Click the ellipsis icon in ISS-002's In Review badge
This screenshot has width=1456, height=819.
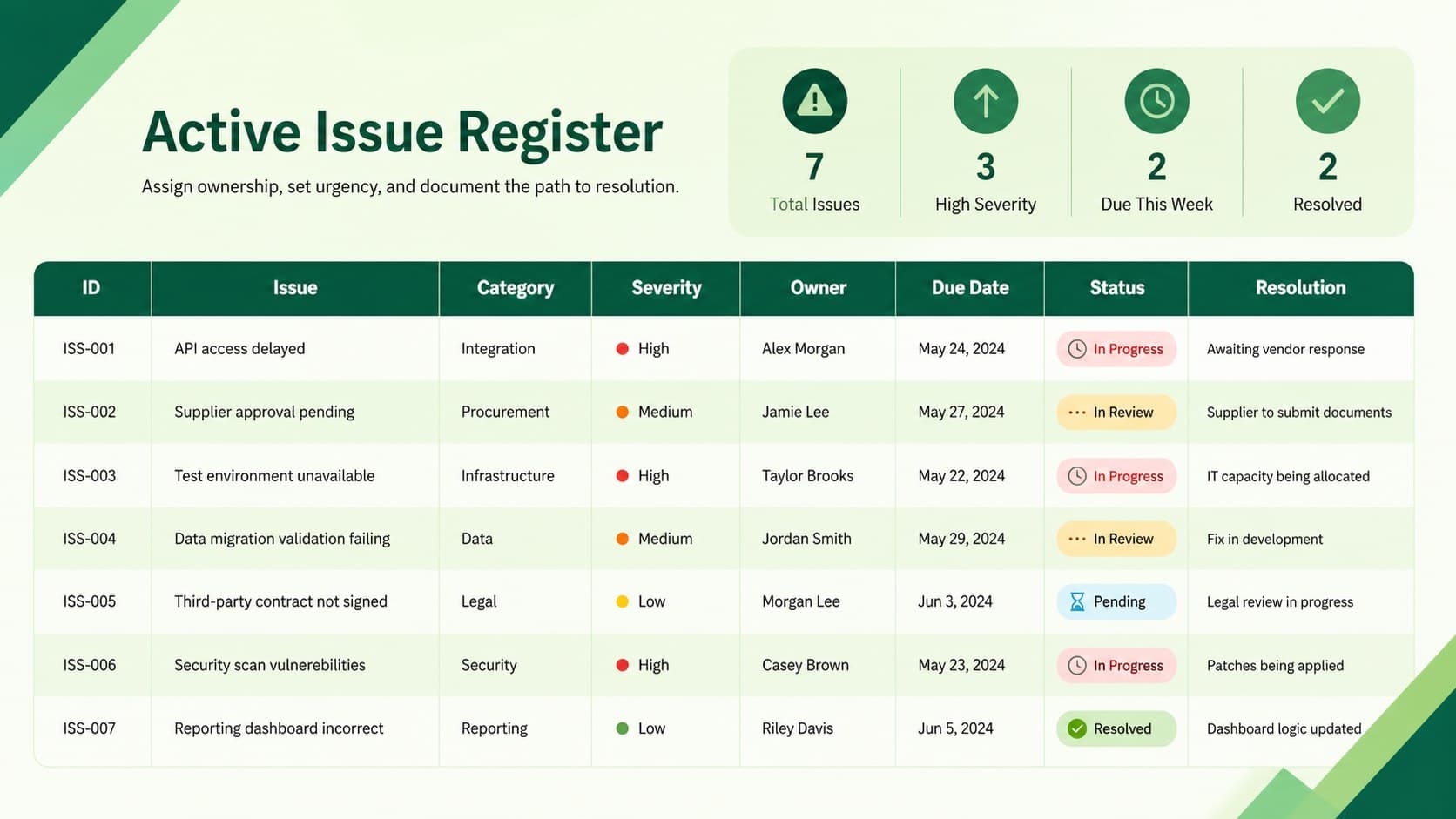[x=1077, y=413]
